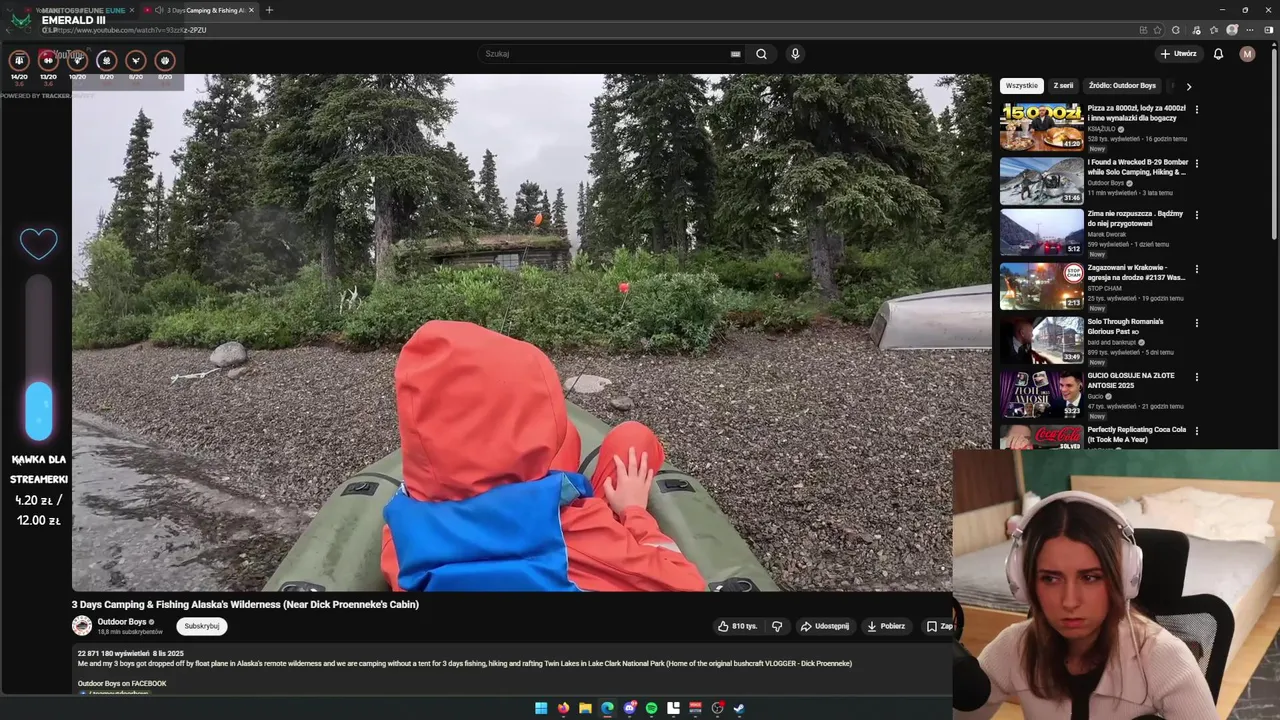
Task: Open options menu for 'Perfectly Replicating Coca Cola' video
Action: (x=1197, y=431)
